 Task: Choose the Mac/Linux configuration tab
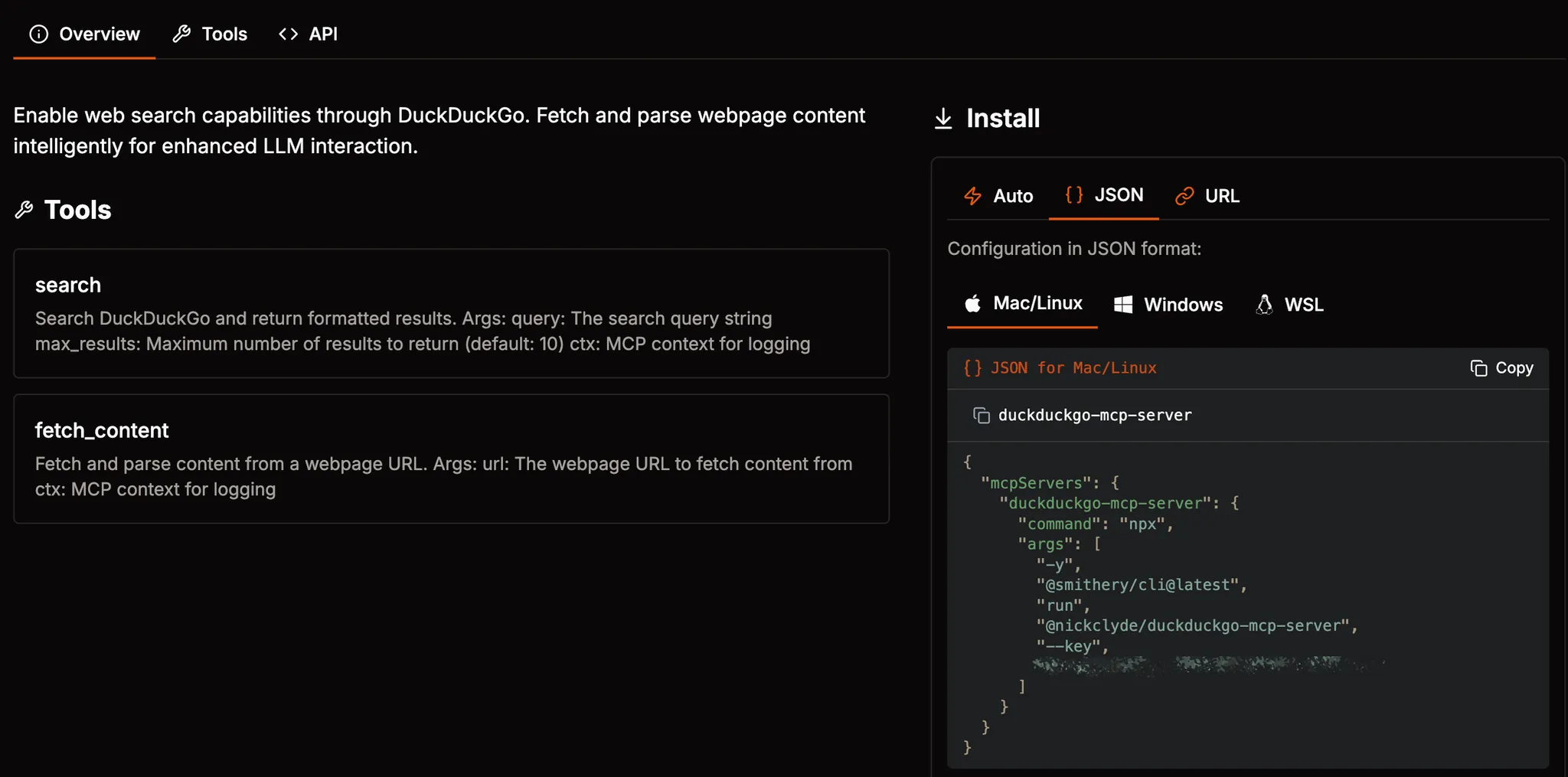(x=1022, y=303)
